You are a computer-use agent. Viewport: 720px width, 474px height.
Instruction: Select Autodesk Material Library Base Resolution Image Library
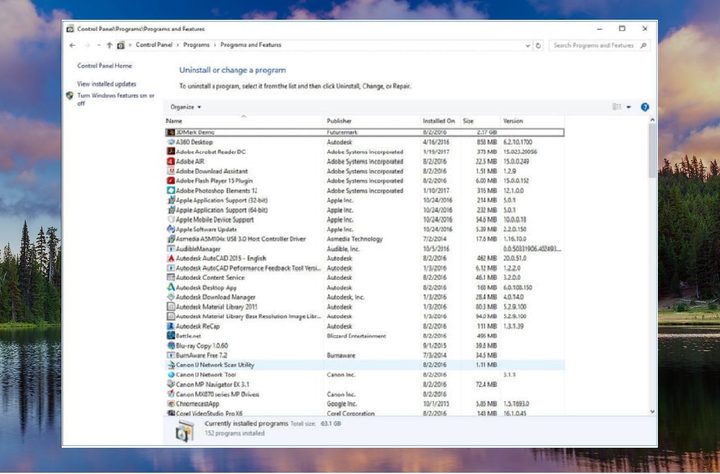[365, 316]
